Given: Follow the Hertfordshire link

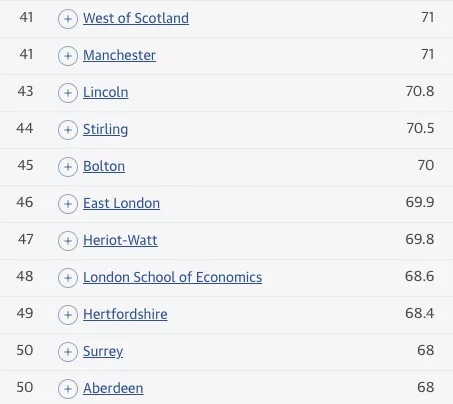Looking at the screenshot, I should [x=125, y=314].
